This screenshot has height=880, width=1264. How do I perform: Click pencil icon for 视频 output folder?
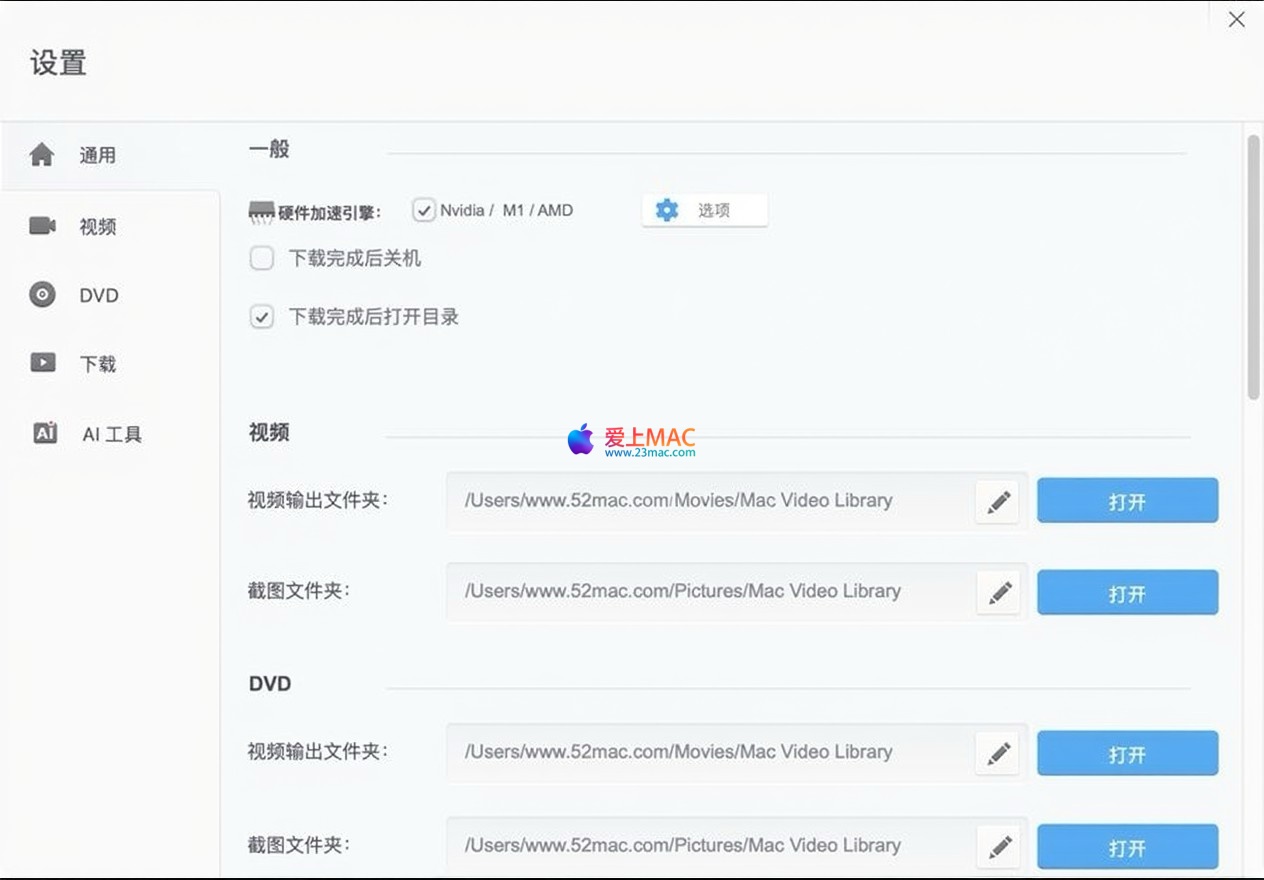tap(998, 502)
